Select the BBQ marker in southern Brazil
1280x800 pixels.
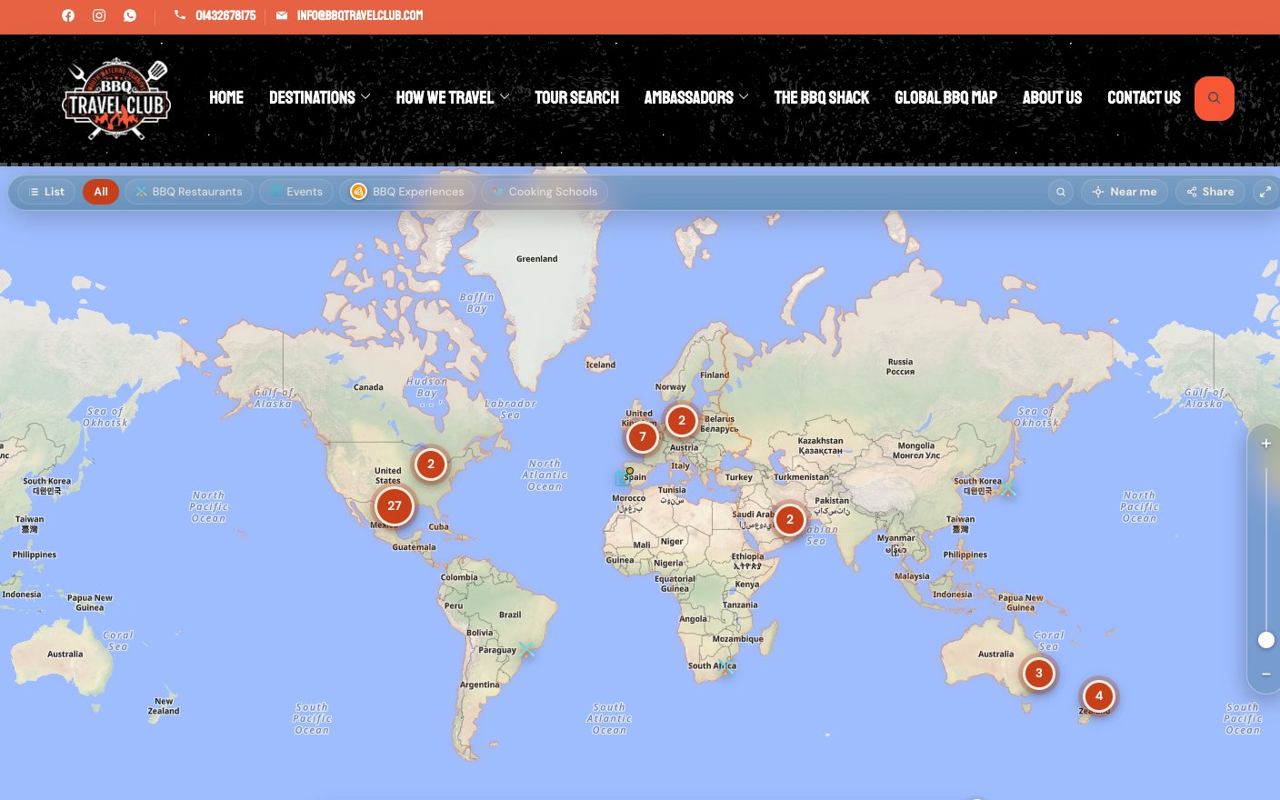coord(526,650)
